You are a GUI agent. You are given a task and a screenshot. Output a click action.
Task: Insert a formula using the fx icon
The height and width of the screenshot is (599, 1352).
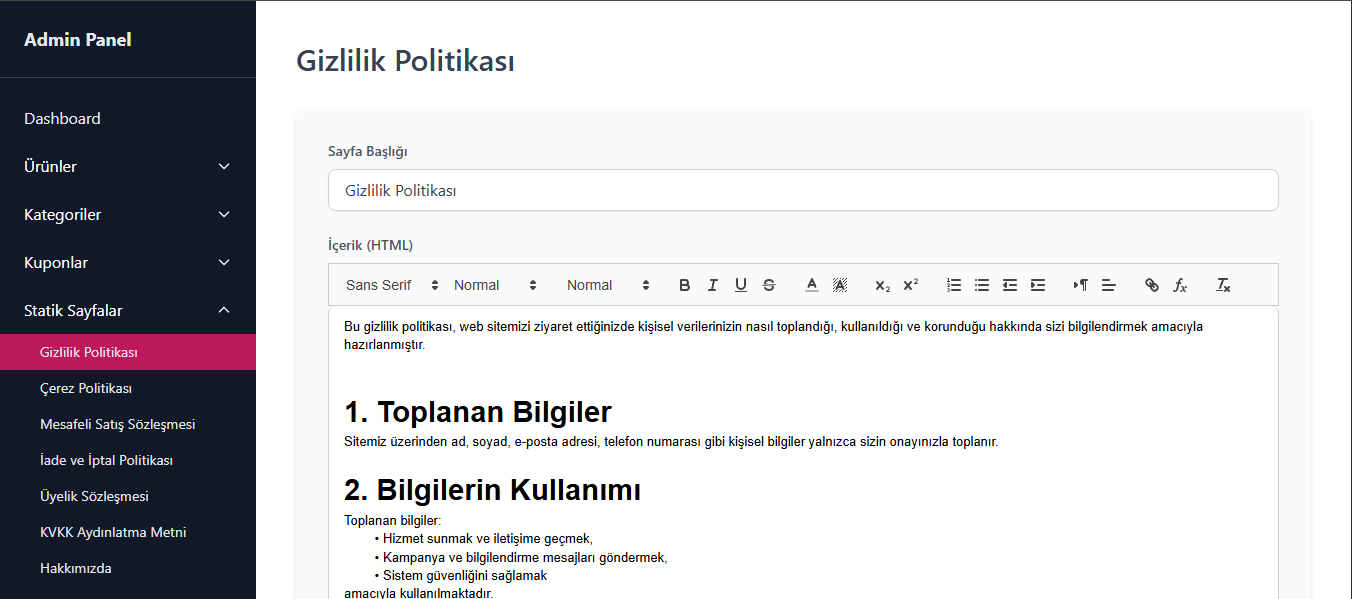point(1181,285)
